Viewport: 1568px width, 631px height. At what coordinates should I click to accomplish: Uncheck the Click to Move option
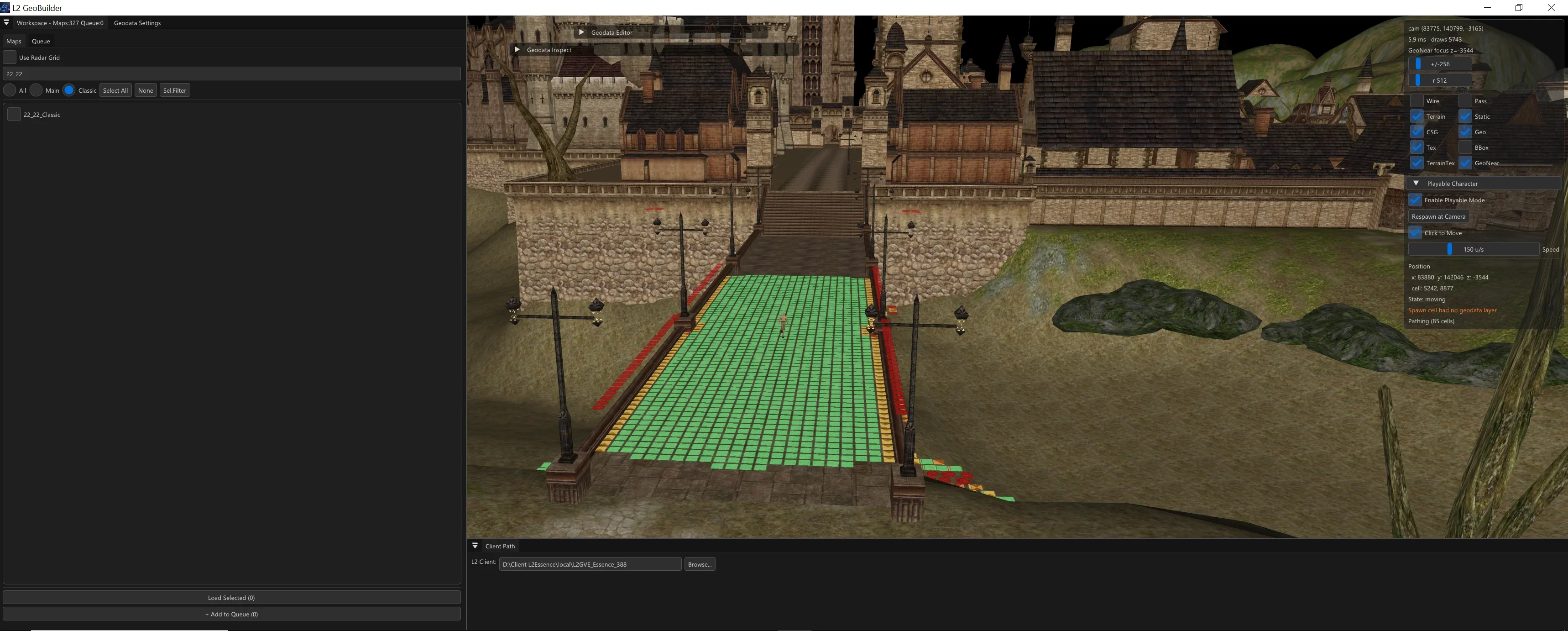(1415, 233)
